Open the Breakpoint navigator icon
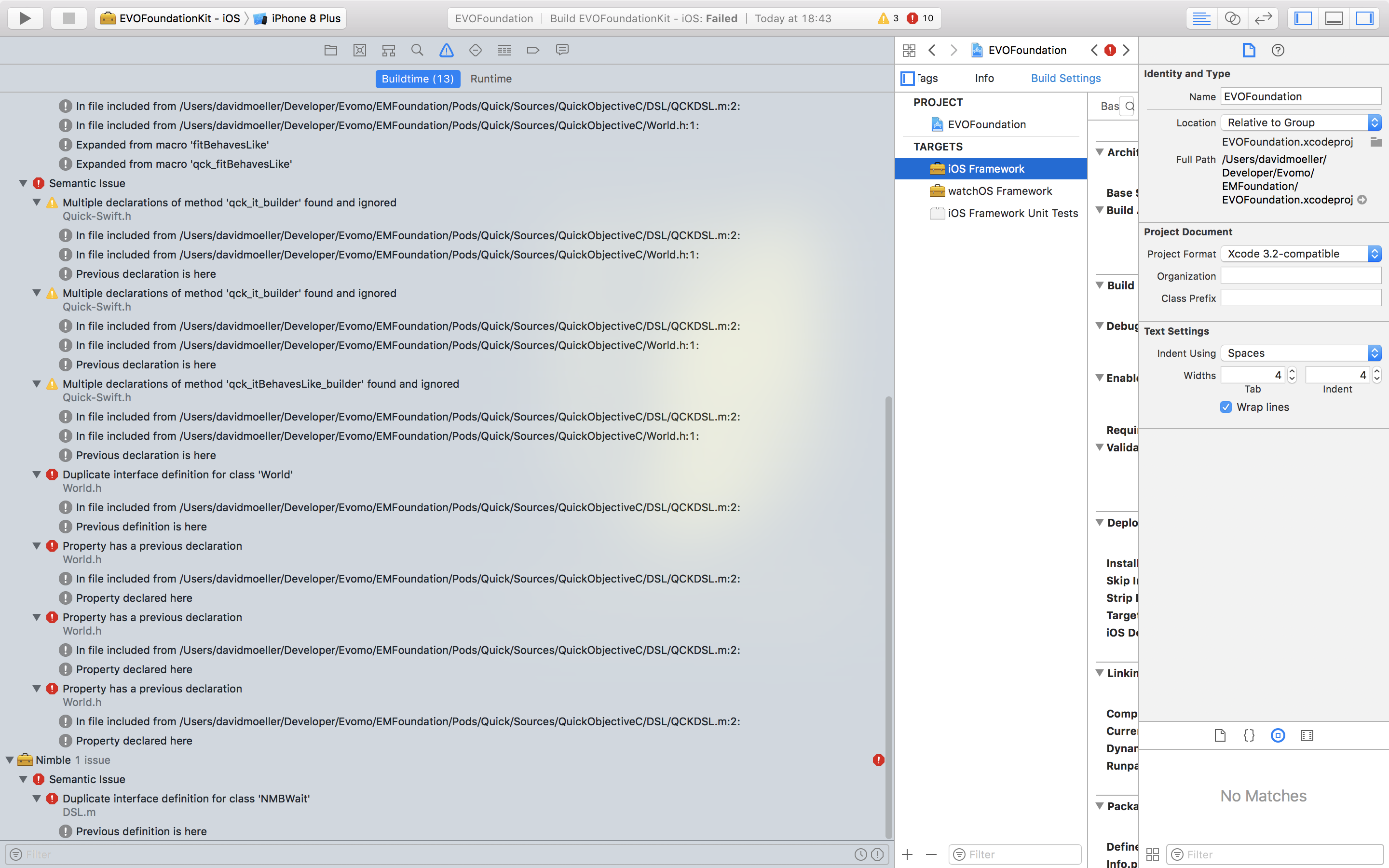This screenshot has height=868, width=1389. [x=533, y=50]
